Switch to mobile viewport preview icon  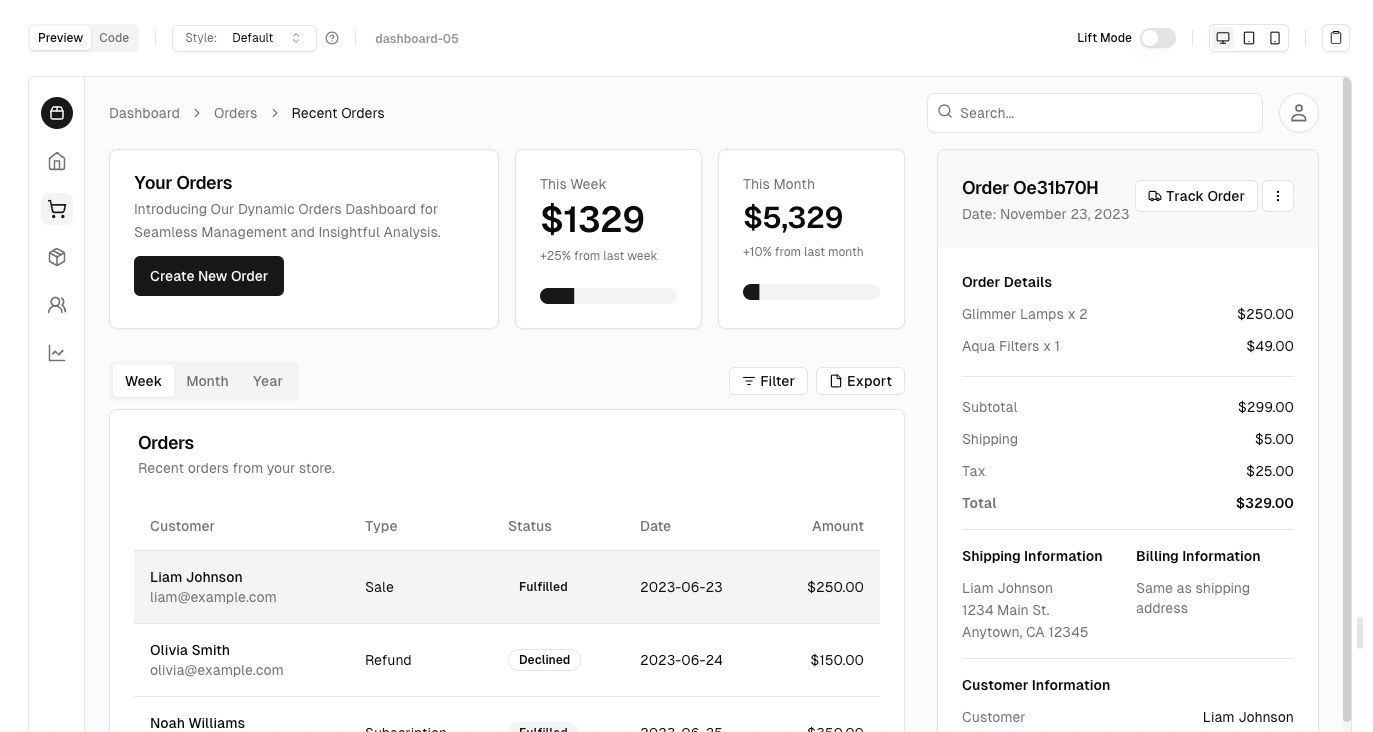(1275, 38)
